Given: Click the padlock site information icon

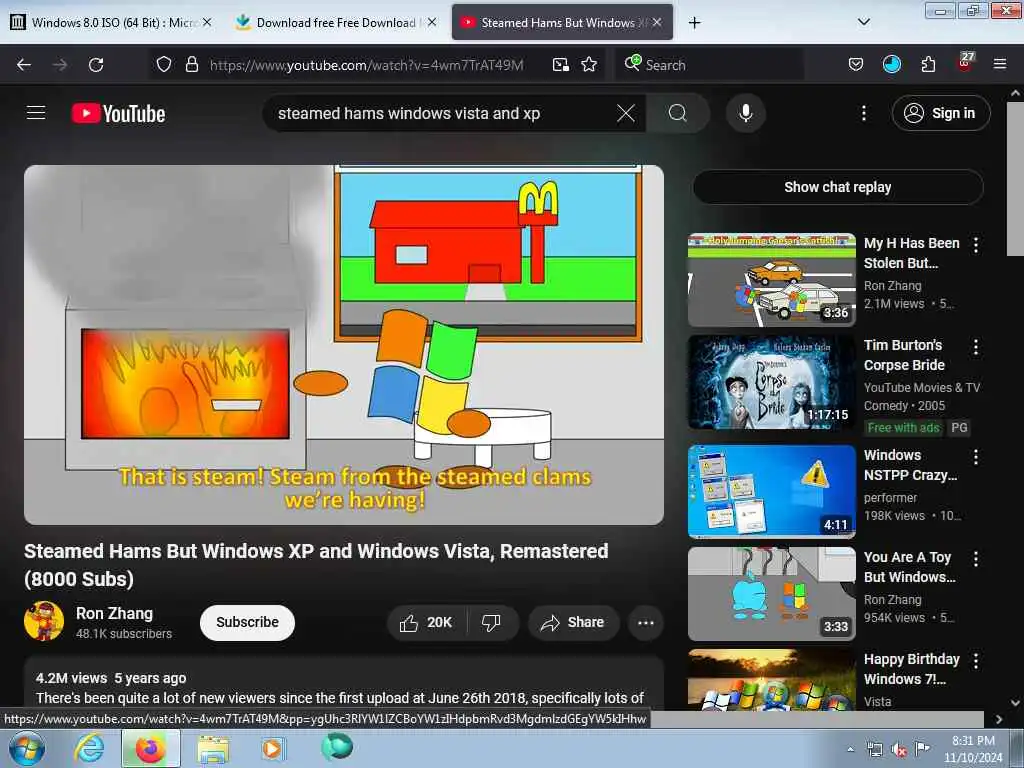Looking at the screenshot, I should click(191, 64).
